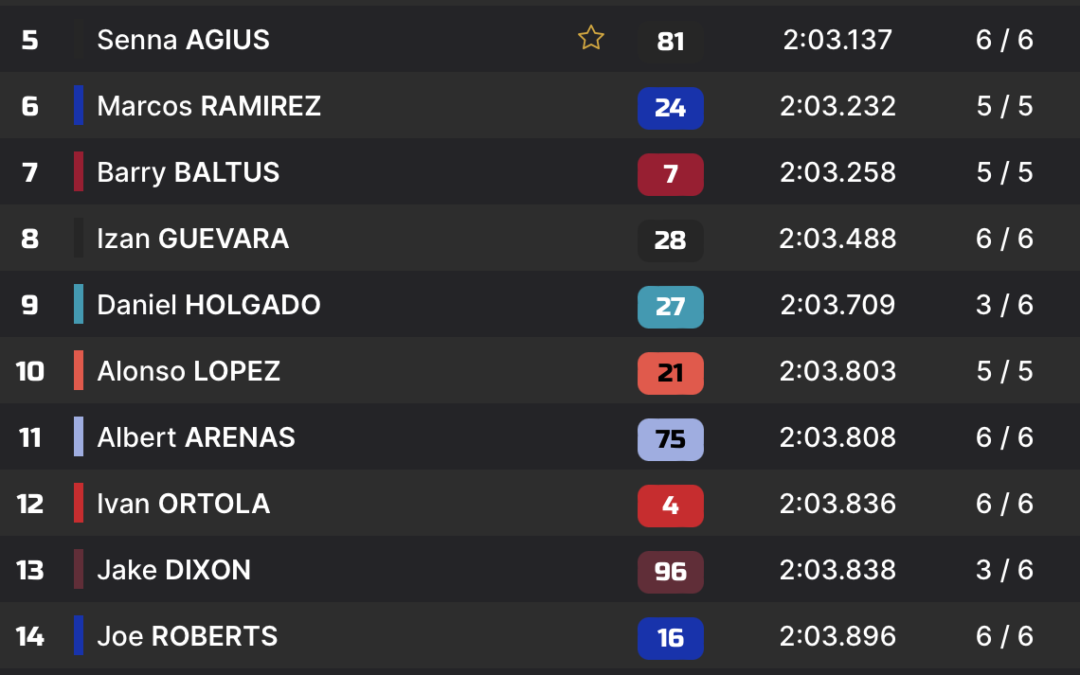This screenshot has height=675, width=1080.
Task: Click the lavender number 75 badge
Action: (x=670, y=439)
